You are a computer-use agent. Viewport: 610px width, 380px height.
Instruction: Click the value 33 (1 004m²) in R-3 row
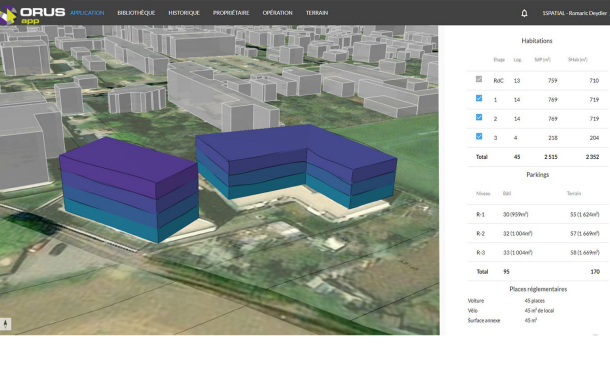point(517,252)
